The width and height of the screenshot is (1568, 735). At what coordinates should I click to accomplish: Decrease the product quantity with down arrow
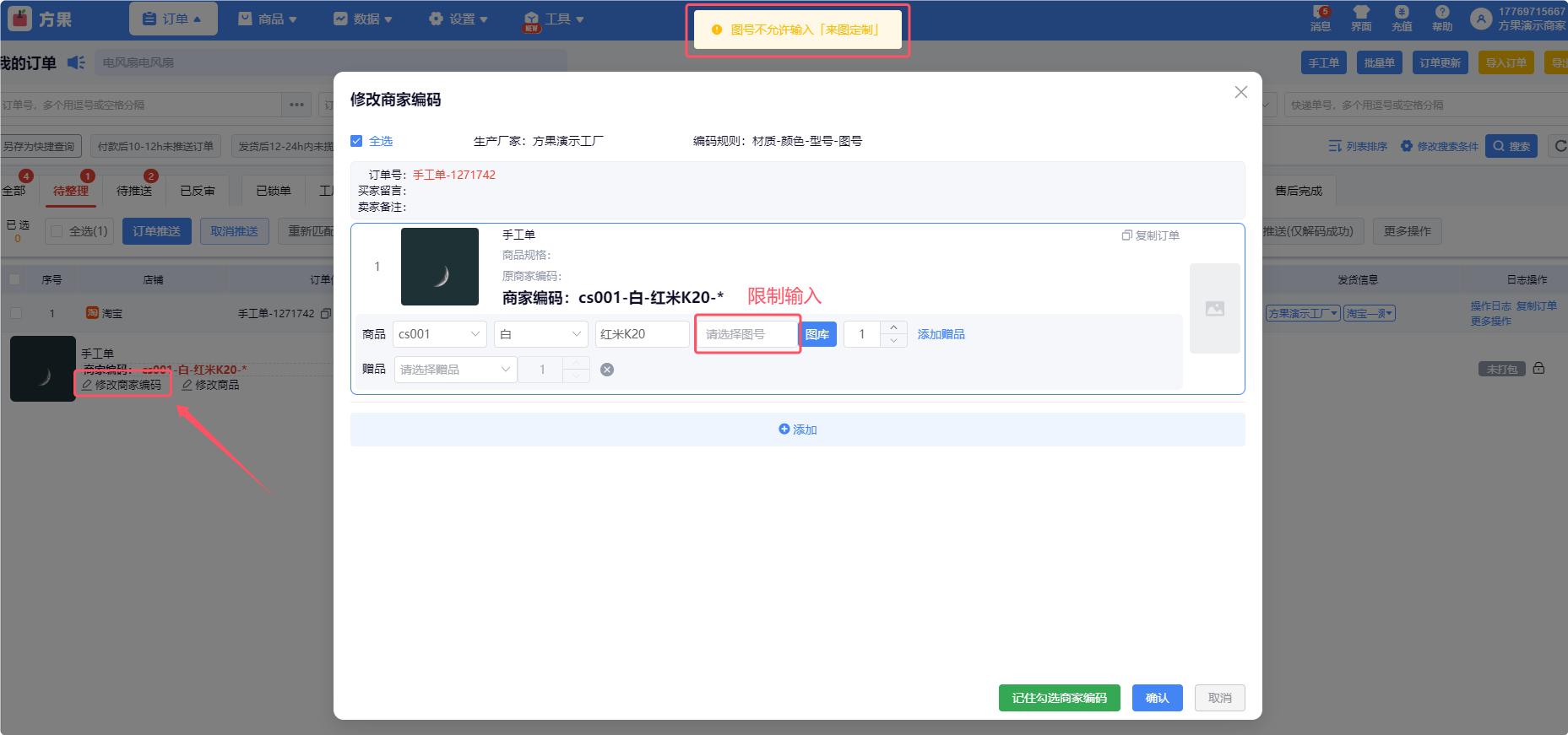tap(893, 341)
